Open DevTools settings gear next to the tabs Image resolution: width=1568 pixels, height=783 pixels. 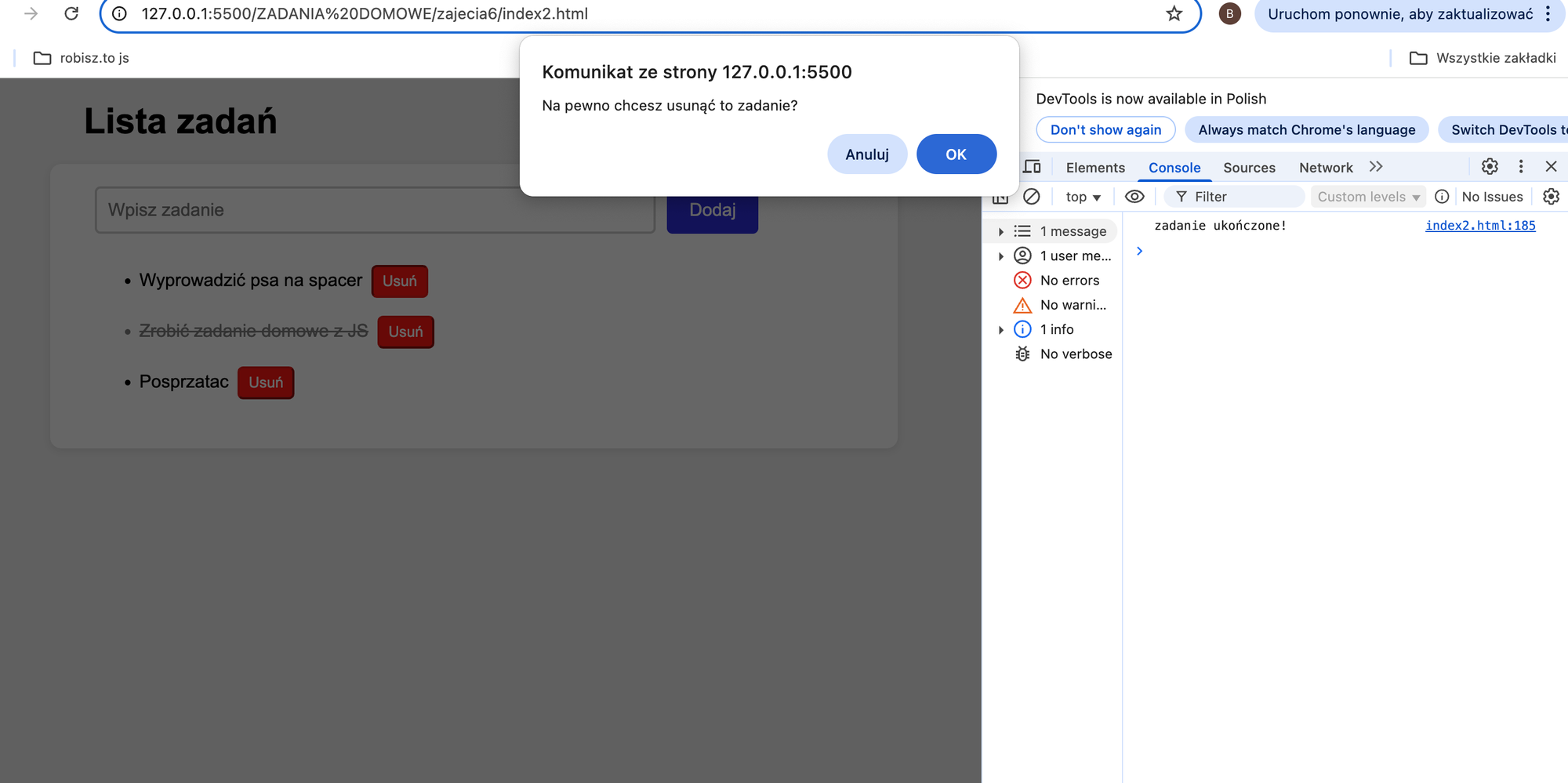pyautogui.click(x=1490, y=166)
